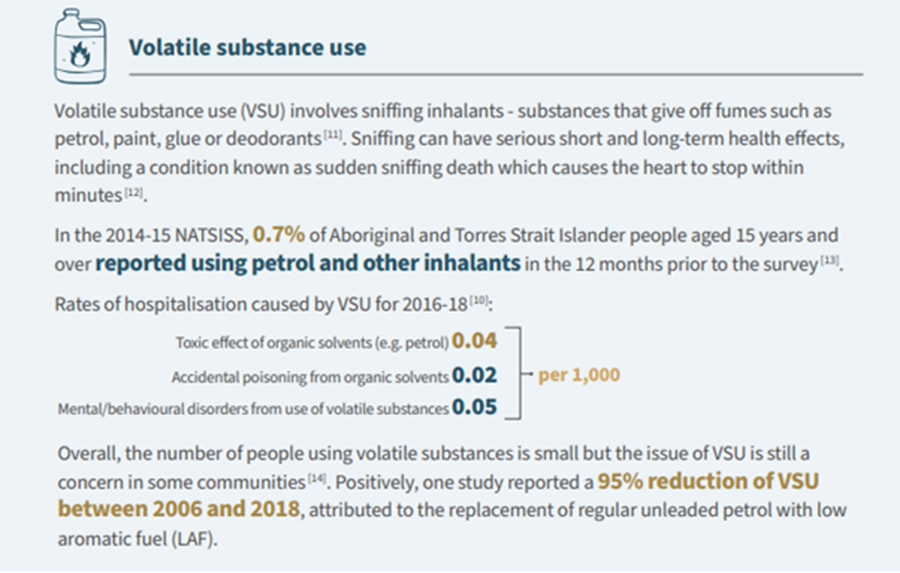
Task: Select the 0.05 mental/behavioural disorders rate
Action: pyautogui.click(x=474, y=407)
